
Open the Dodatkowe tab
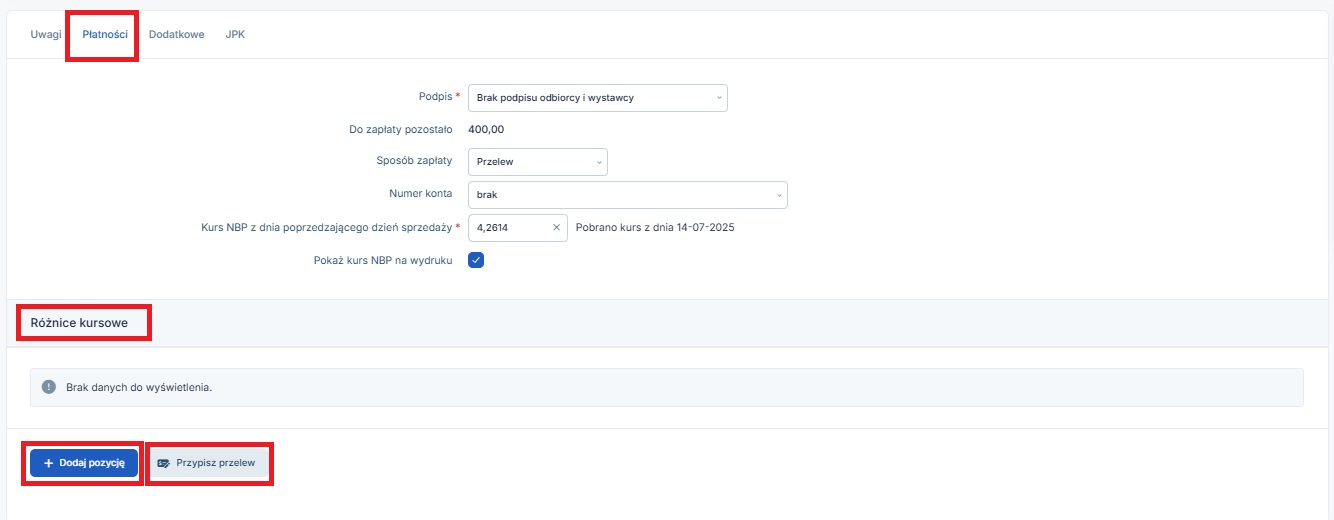click(177, 34)
